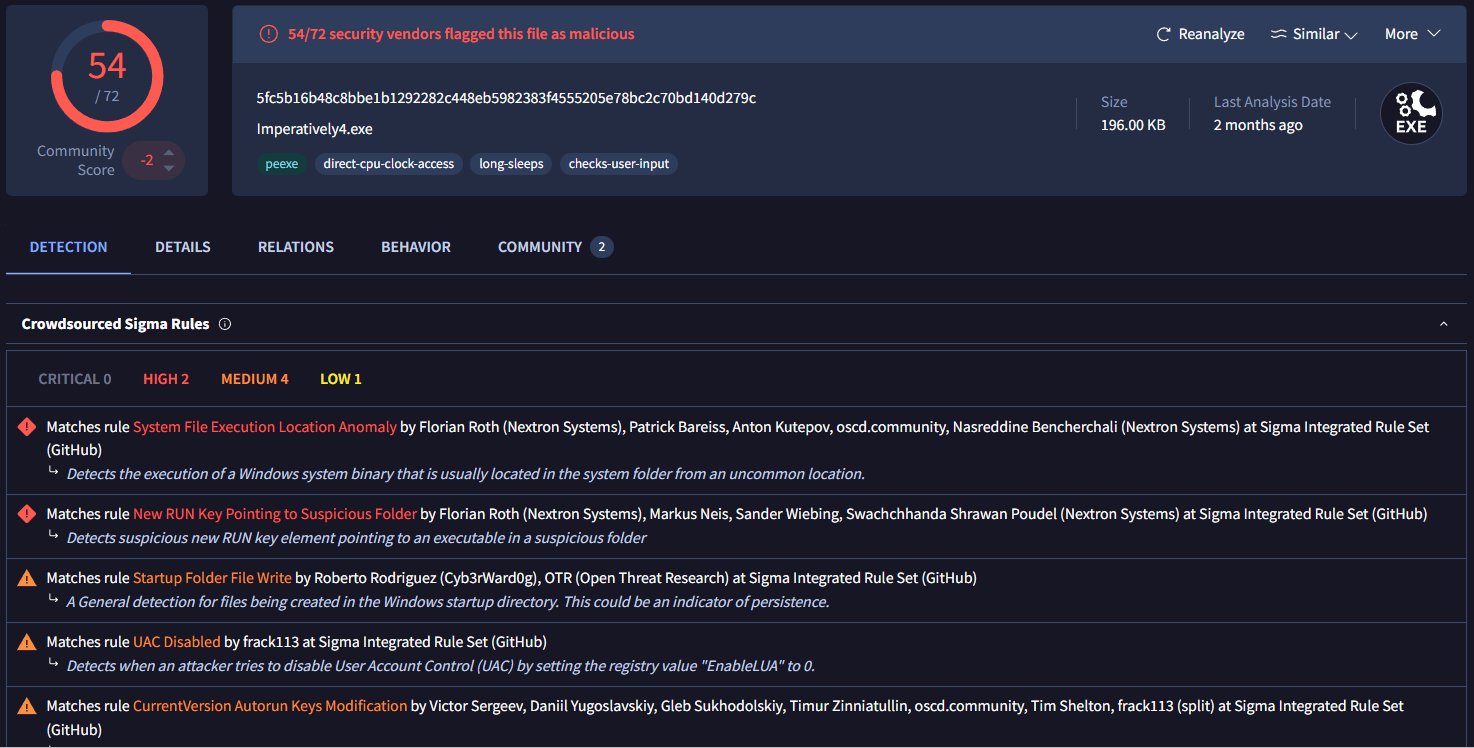Image resolution: width=1474 pixels, height=748 pixels.
Task: Open the More dropdown menu
Action: pos(1412,34)
